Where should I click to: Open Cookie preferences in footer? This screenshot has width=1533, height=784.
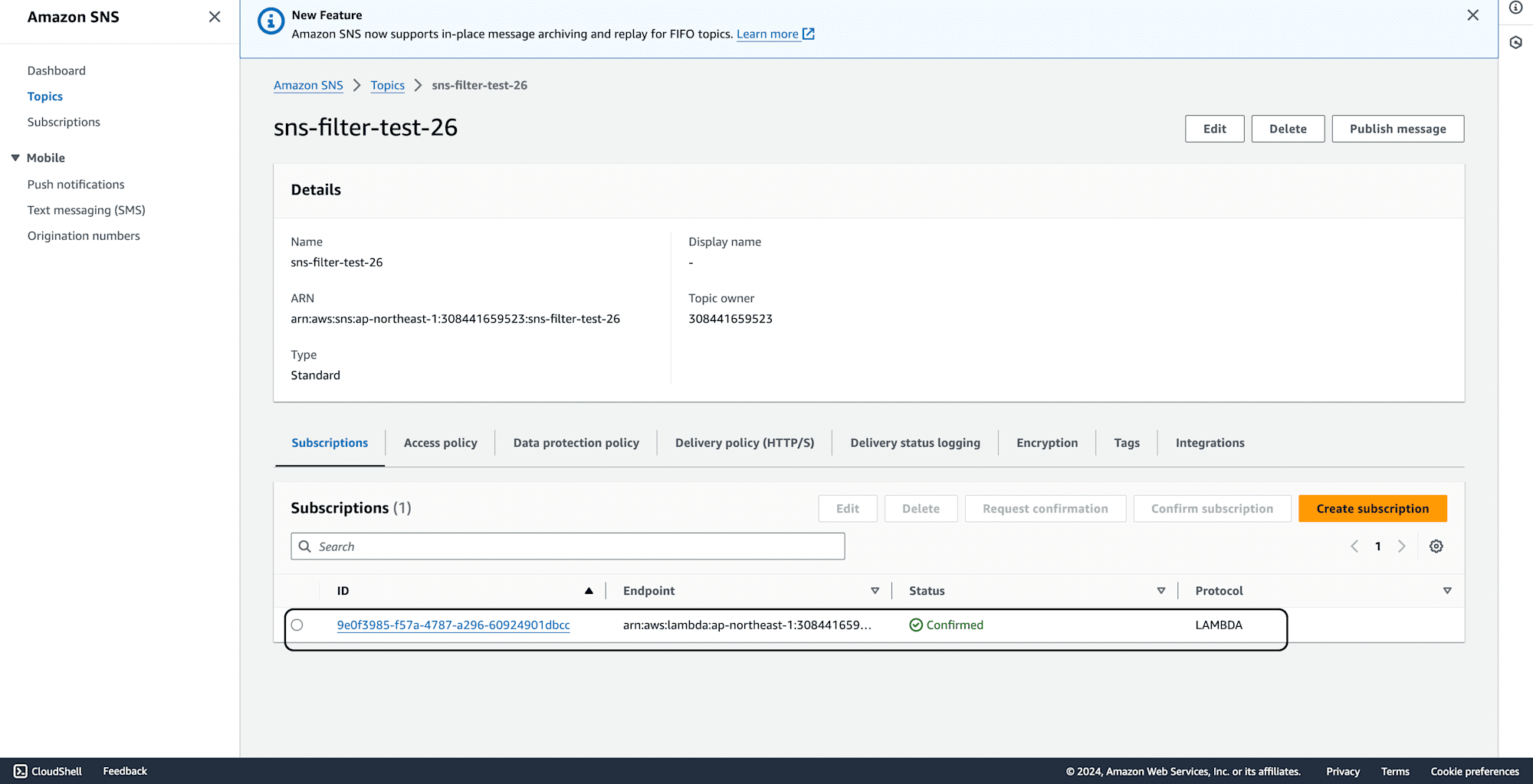tap(1475, 772)
